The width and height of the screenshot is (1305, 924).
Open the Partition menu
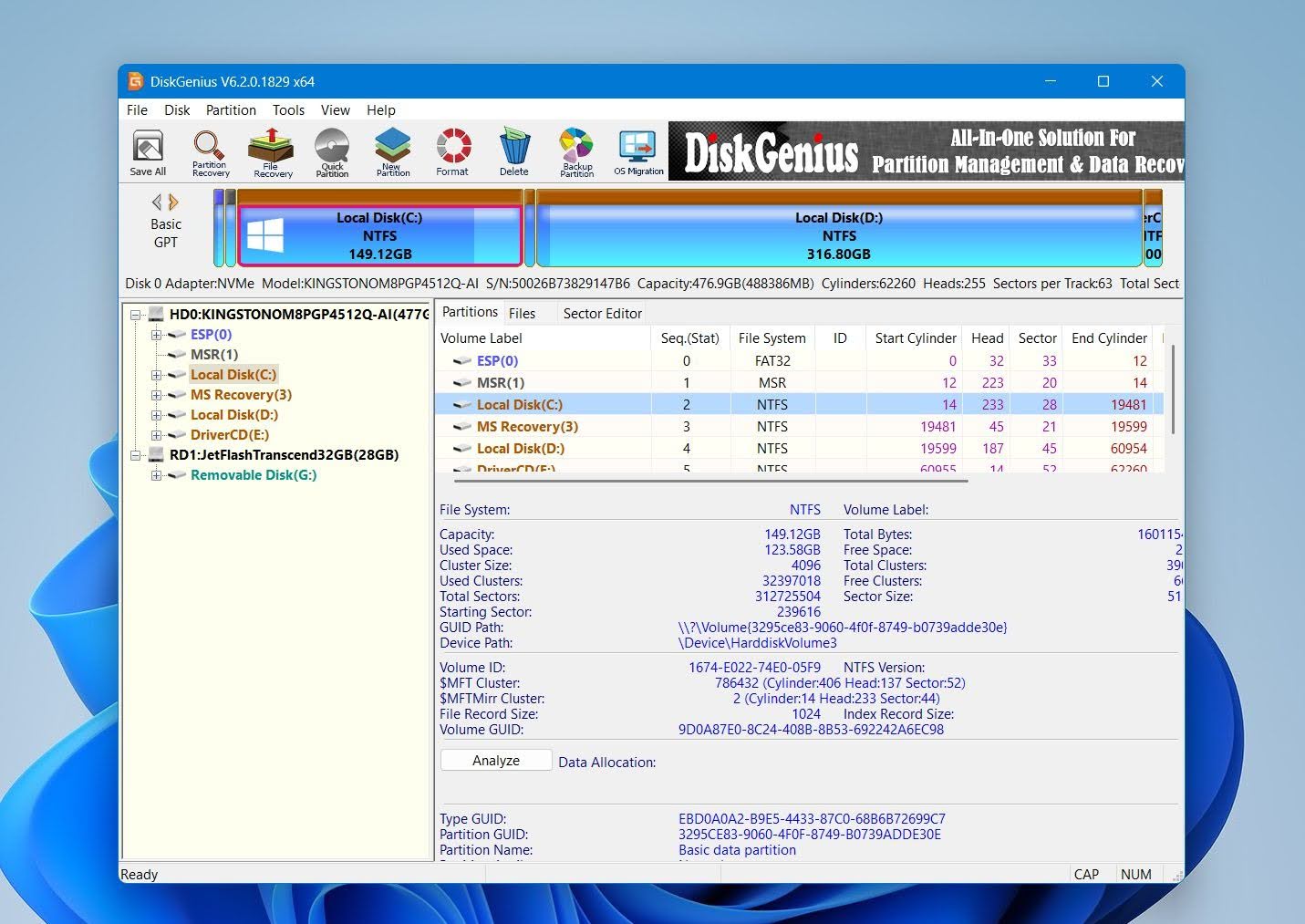coord(231,109)
